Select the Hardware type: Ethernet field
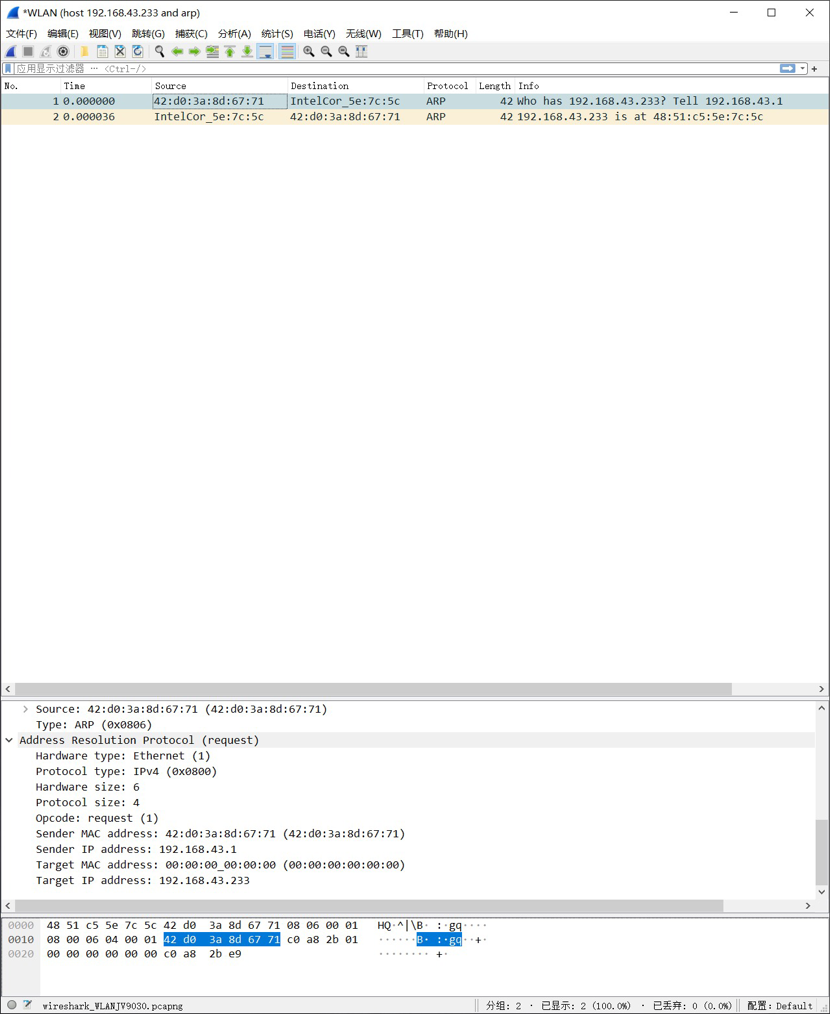The image size is (830, 1014). tap(123, 756)
